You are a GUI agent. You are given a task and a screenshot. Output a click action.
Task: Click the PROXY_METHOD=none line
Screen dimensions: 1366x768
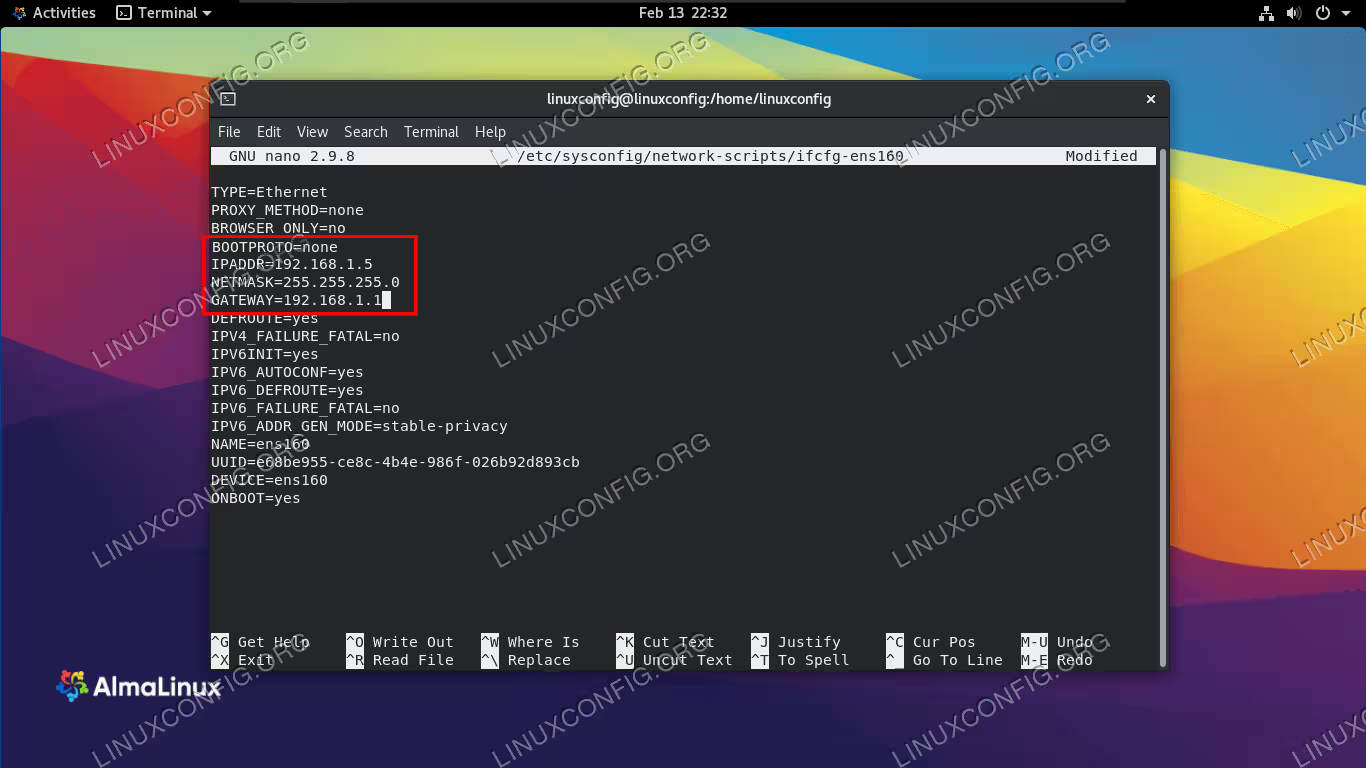(287, 210)
